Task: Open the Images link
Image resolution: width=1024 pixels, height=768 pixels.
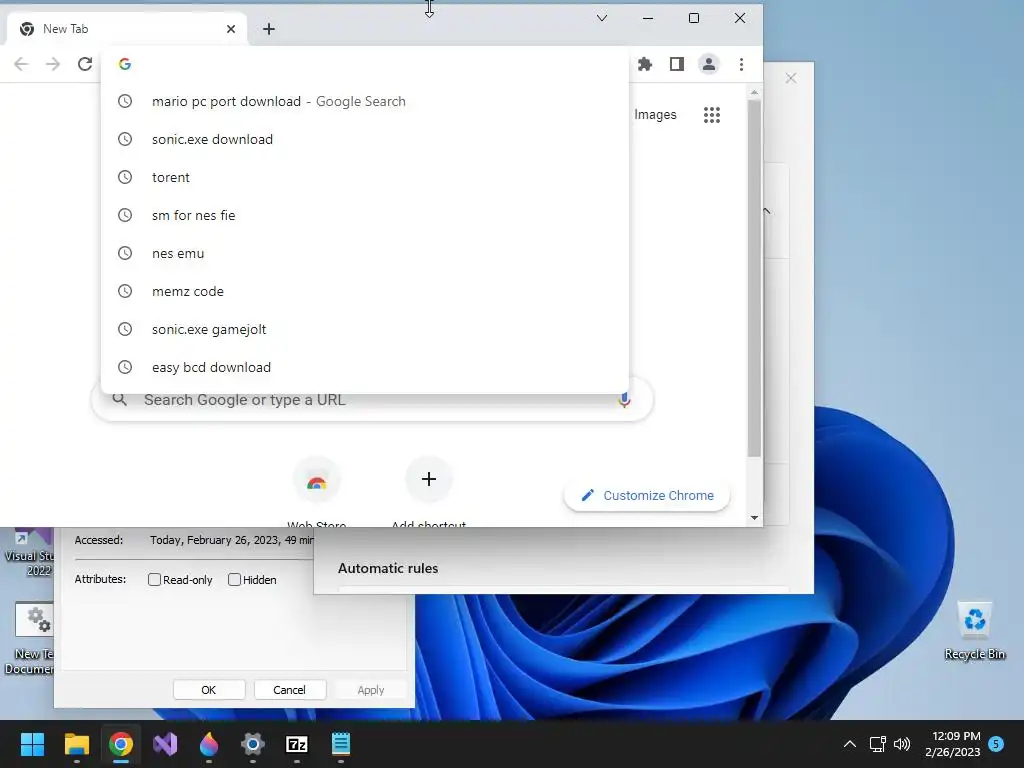Action: [655, 115]
